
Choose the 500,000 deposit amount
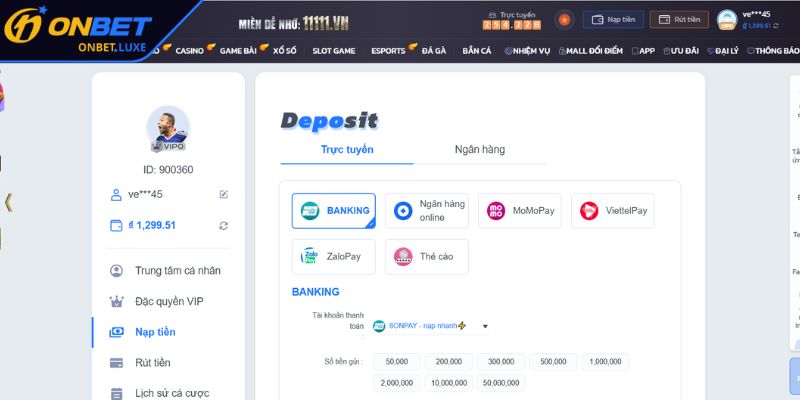tap(553, 362)
